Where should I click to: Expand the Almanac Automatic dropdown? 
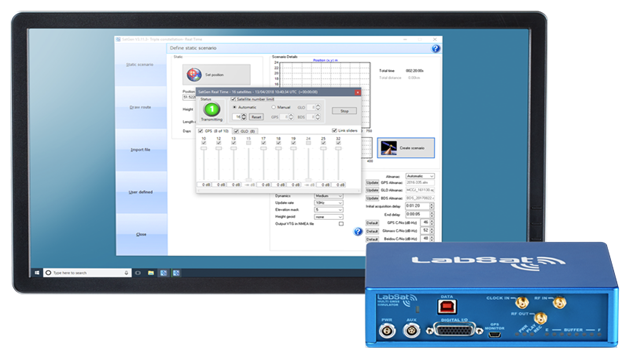(x=420, y=176)
